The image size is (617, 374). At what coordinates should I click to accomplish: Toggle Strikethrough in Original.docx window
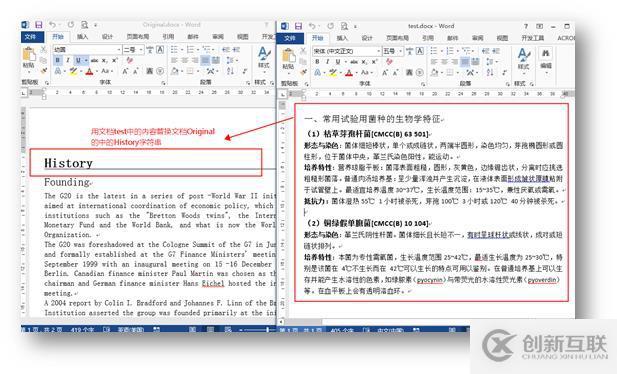pos(94,60)
